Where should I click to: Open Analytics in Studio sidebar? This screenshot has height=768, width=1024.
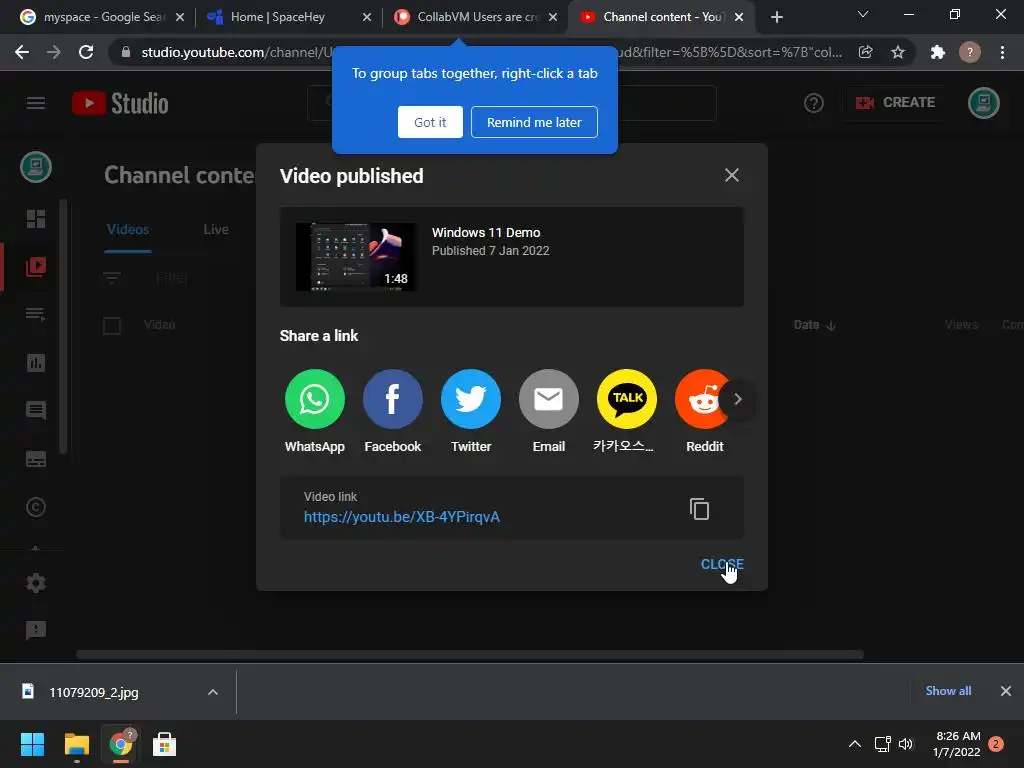(36, 362)
